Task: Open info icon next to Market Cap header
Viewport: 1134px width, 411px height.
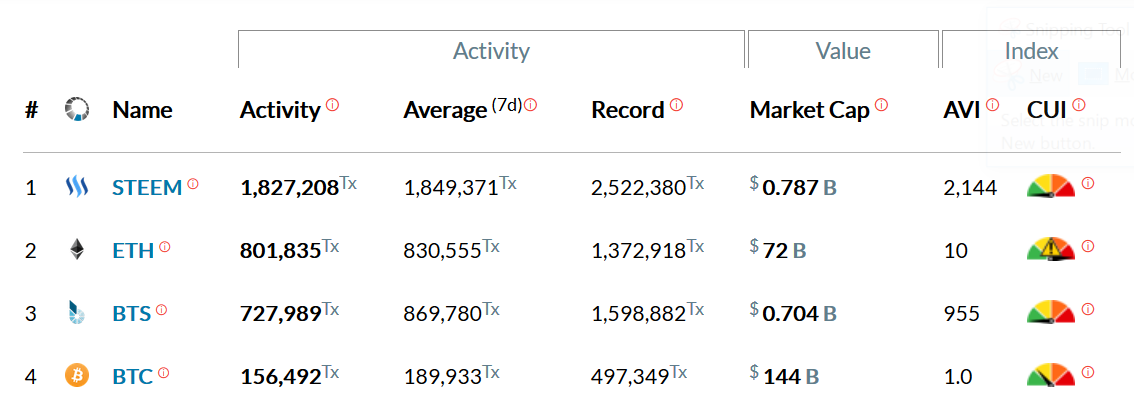Action: click(x=881, y=105)
